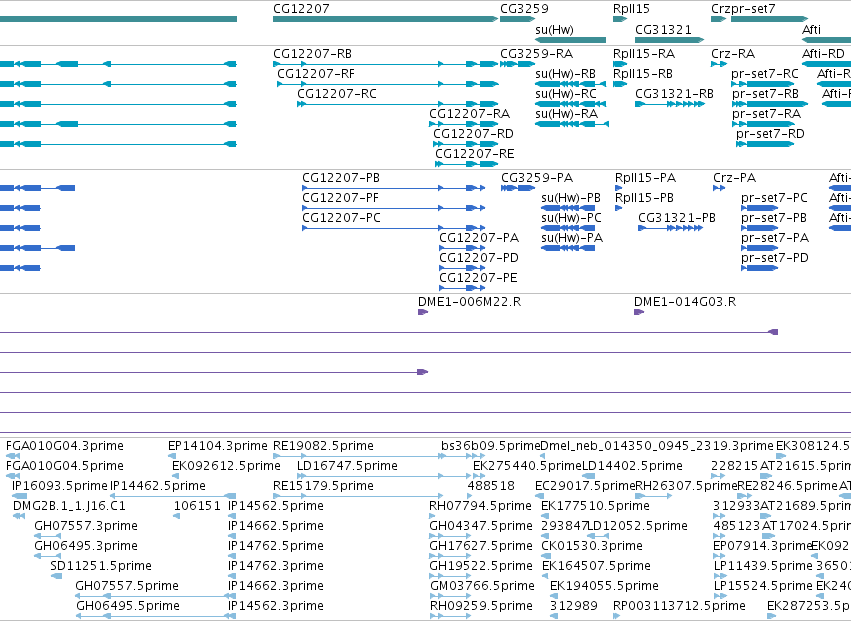
Task: Open transcript label su(Hw)-RA
Action: tap(566, 114)
